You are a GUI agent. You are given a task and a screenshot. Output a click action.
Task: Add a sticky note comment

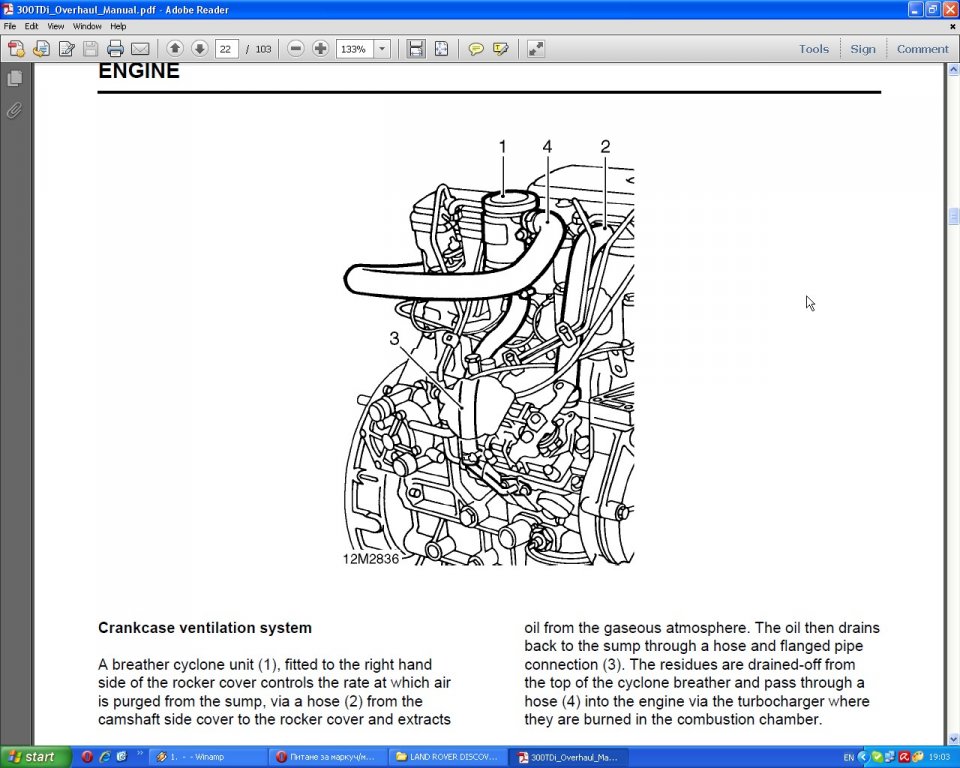pos(476,49)
